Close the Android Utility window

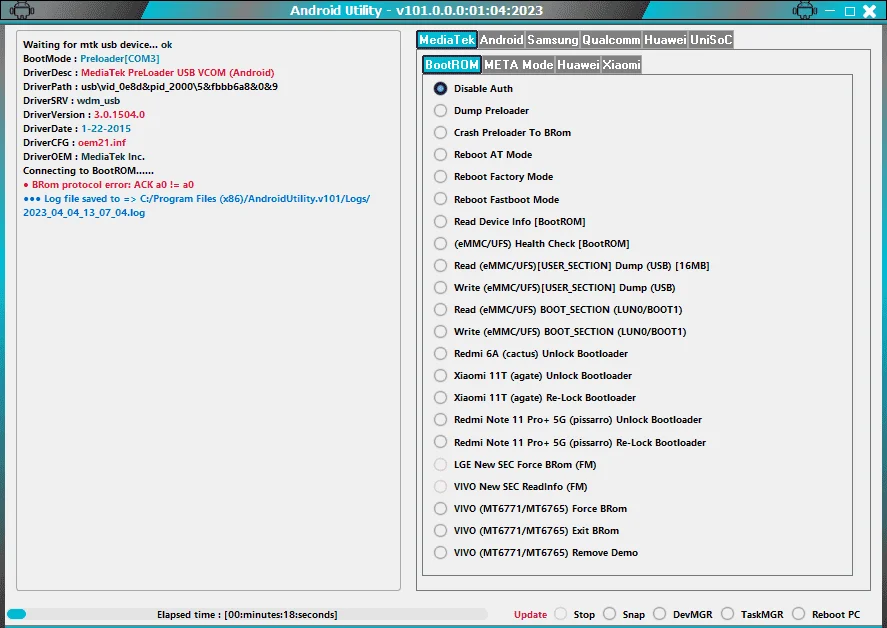click(x=869, y=11)
